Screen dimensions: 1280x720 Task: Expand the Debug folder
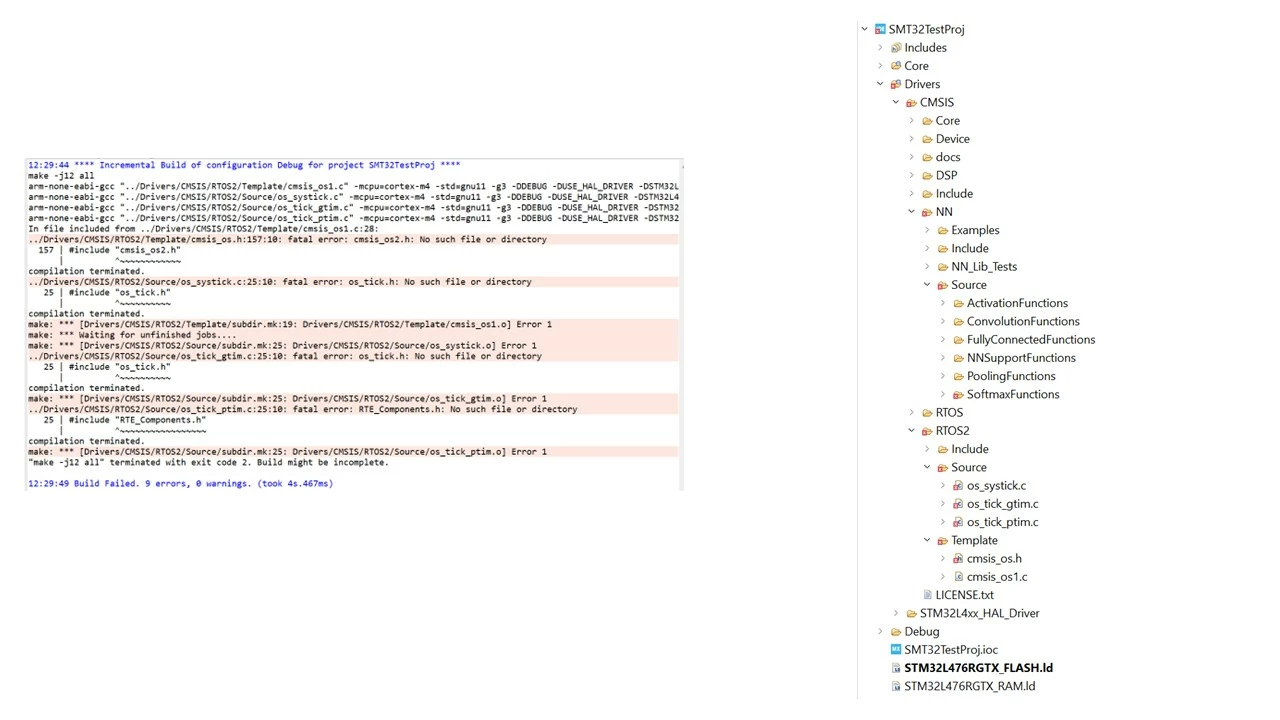tap(881, 631)
